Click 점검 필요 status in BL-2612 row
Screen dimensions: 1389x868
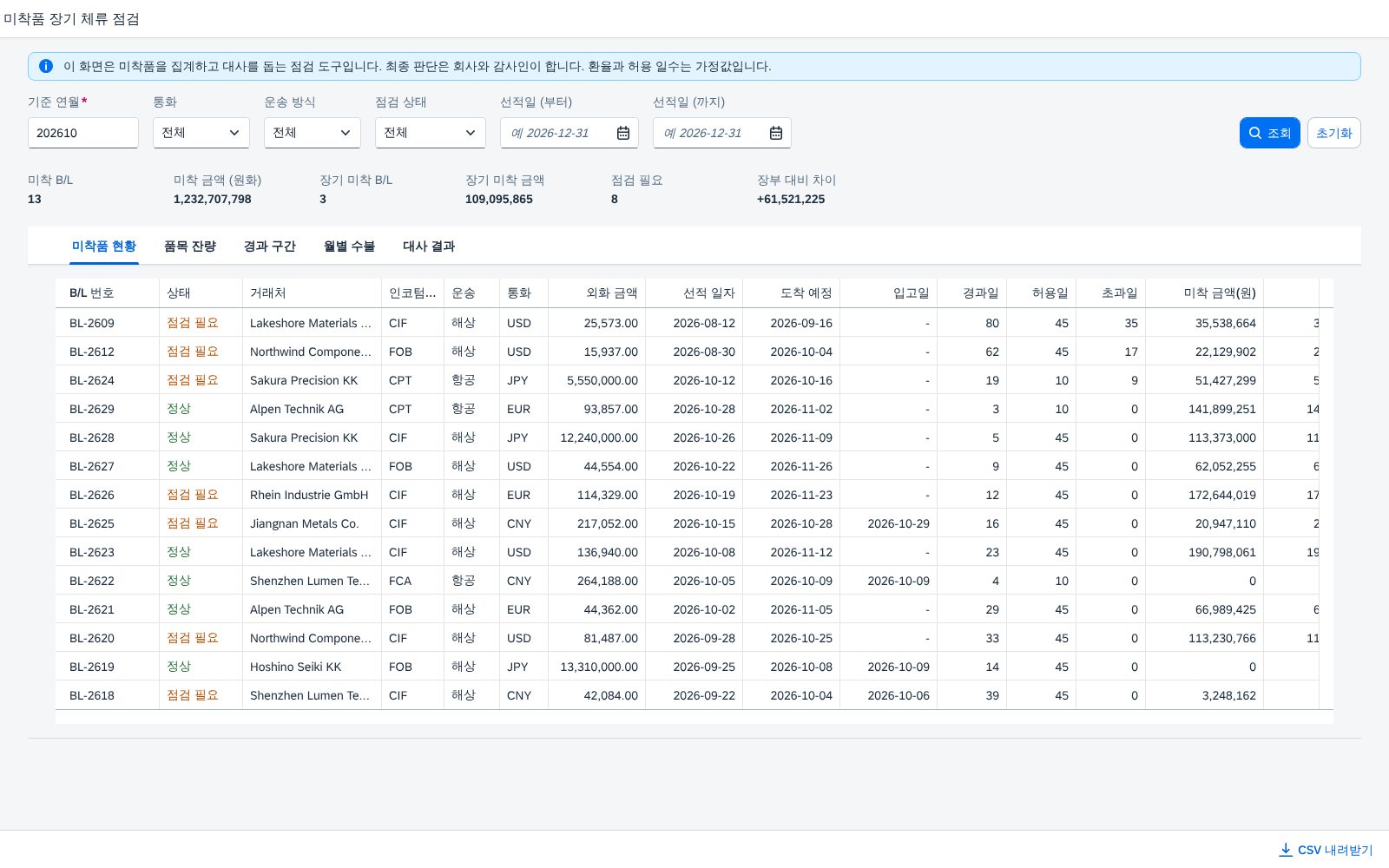coord(193,352)
